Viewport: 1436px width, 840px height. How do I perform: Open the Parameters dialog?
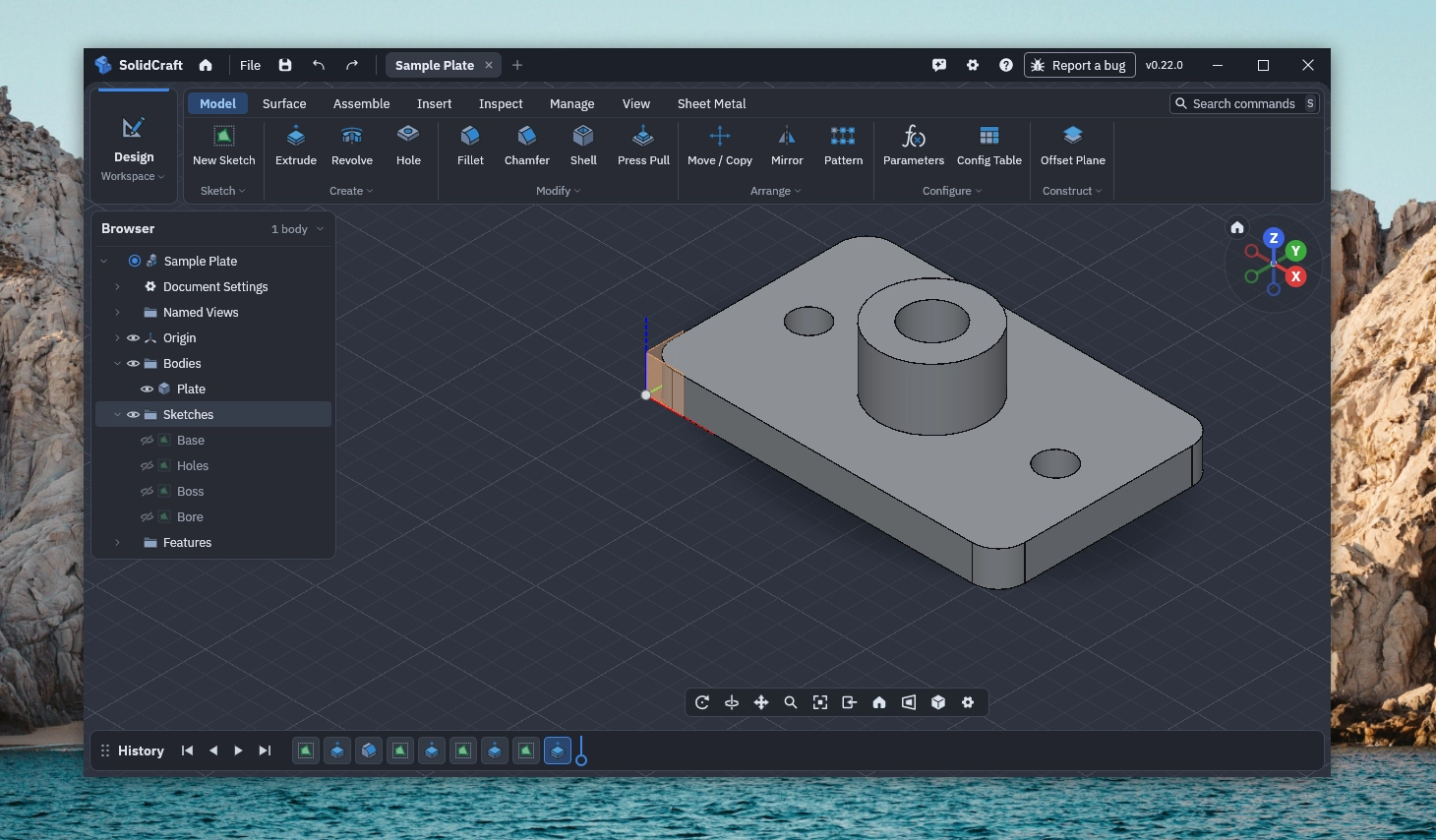[x=914, y=146]
